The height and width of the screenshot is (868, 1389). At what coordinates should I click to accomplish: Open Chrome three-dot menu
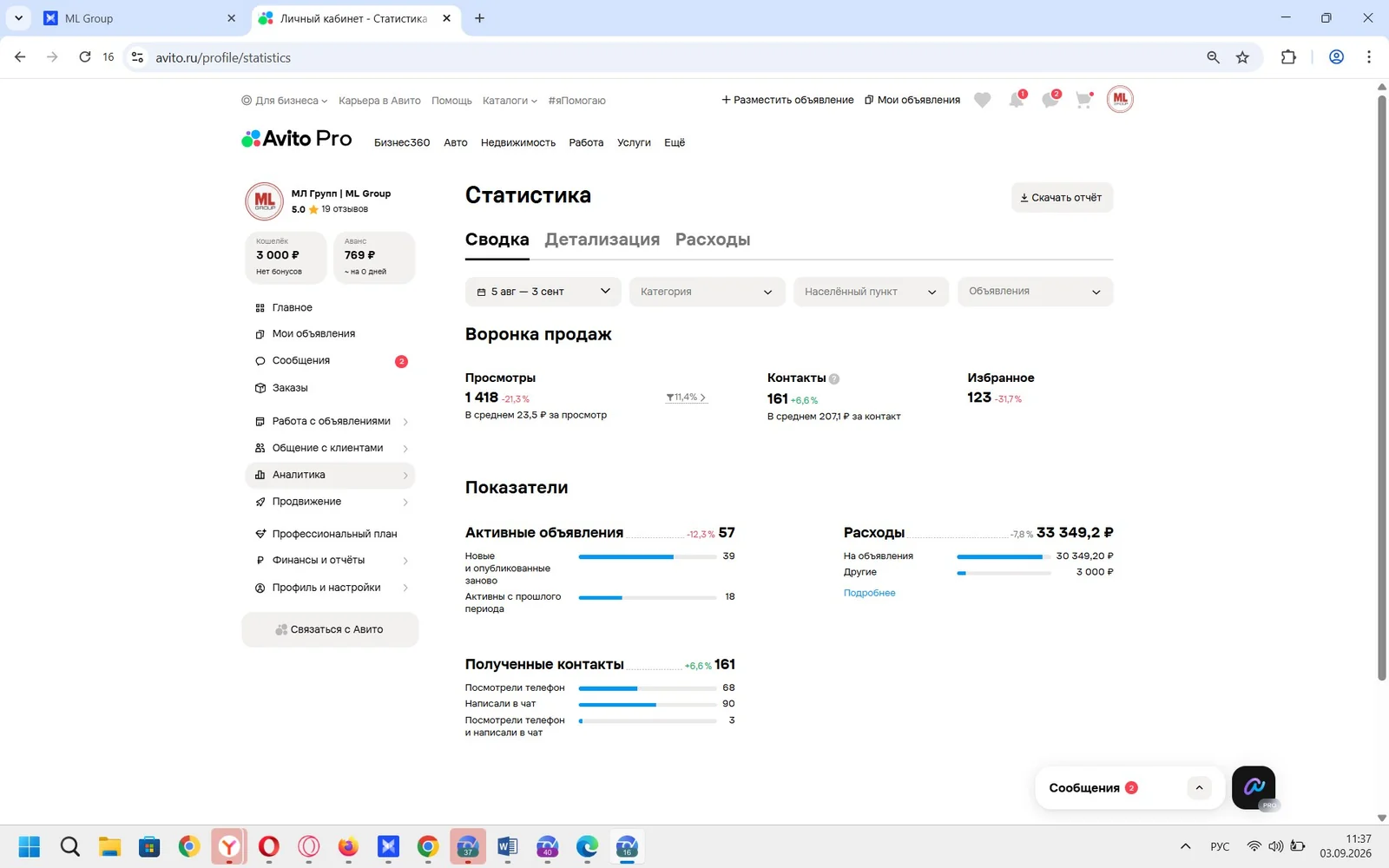click(x=1369, y=57)
